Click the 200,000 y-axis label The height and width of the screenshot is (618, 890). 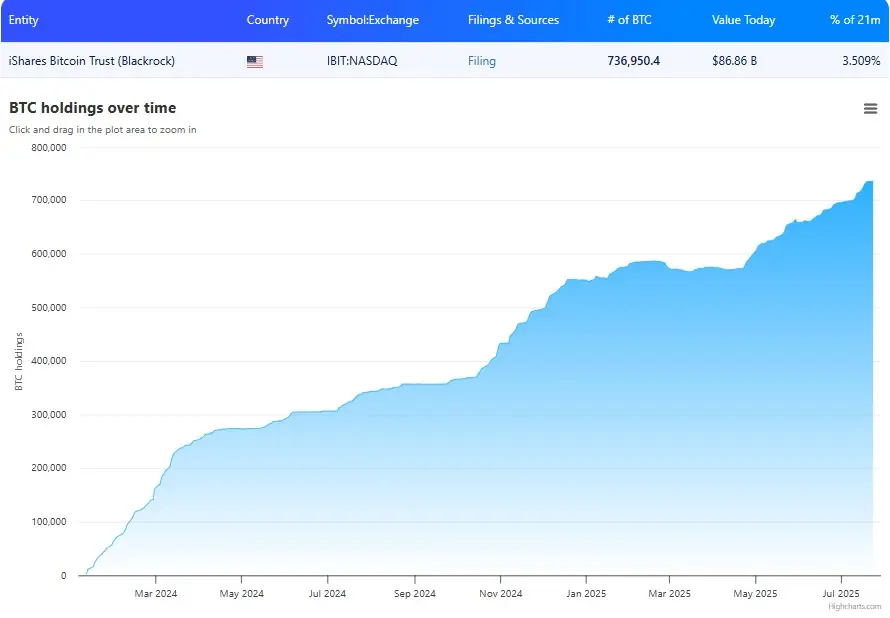(x=49, y=468)
